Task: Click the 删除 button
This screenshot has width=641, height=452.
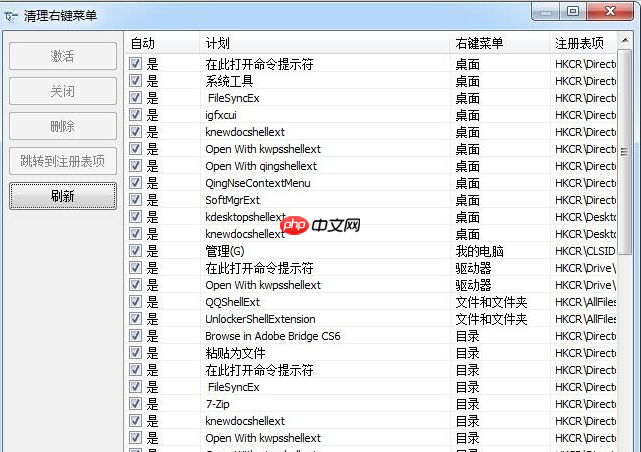Action: pos(63,126)
